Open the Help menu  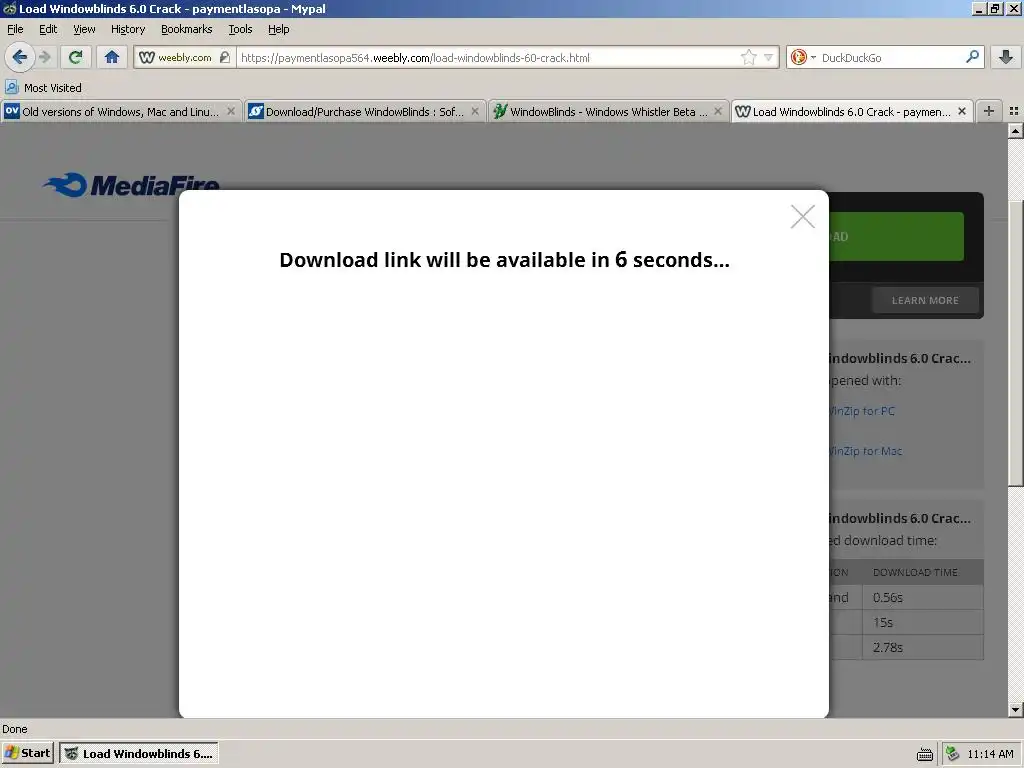coord(278,29)
